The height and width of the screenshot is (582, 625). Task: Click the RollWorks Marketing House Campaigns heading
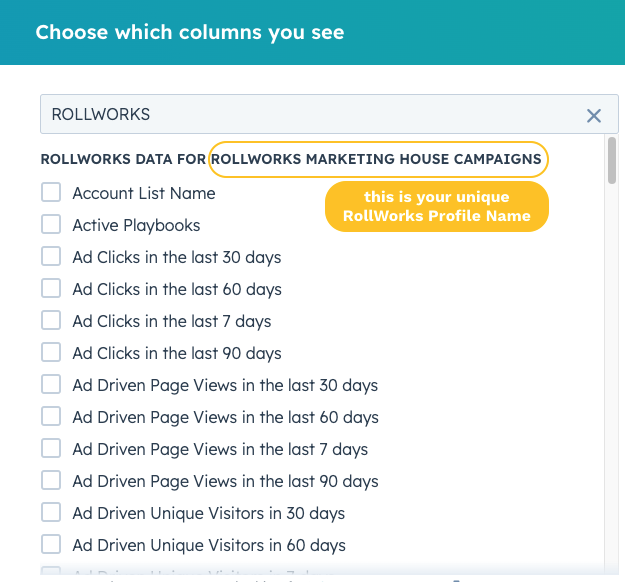click(378, 159)
